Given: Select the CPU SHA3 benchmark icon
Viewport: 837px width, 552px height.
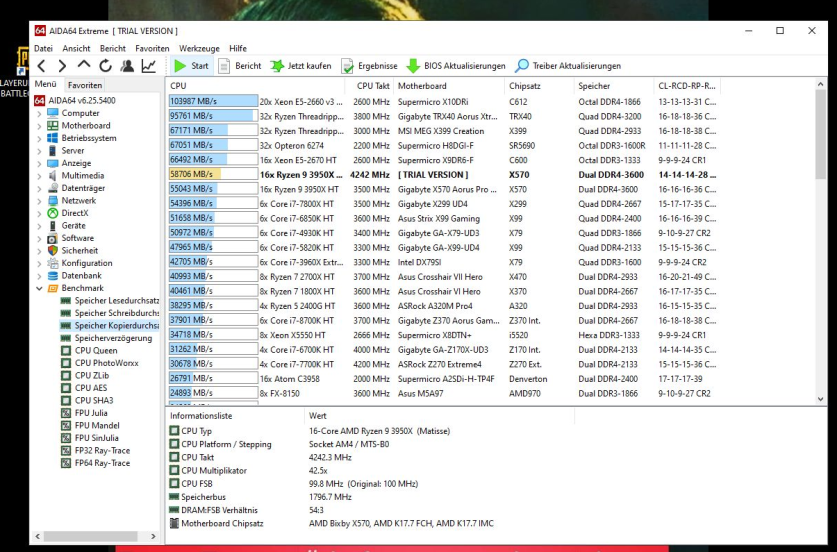Looking at the screenshot, I should point(66,400).
